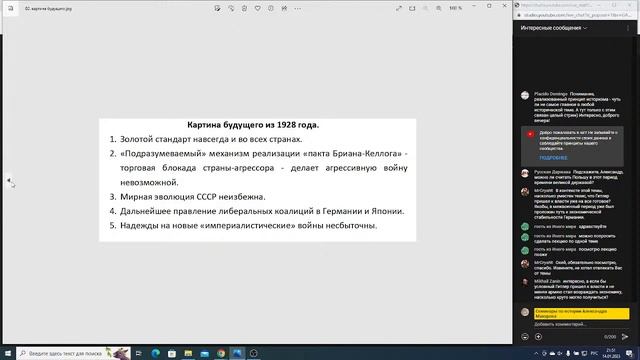Click the fit-to-window icon in Photos
The height and width of the screenshot is (360, 640).
point(412,8)
